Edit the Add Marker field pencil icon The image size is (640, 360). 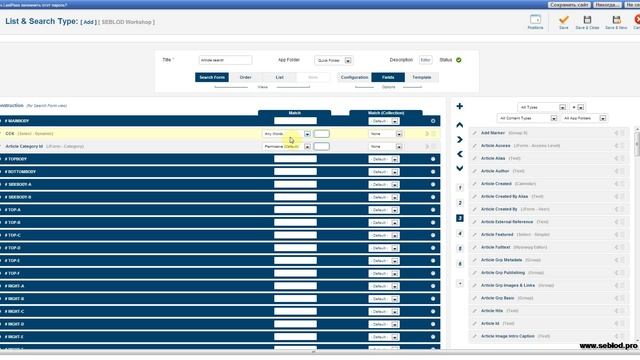point(475,133)
